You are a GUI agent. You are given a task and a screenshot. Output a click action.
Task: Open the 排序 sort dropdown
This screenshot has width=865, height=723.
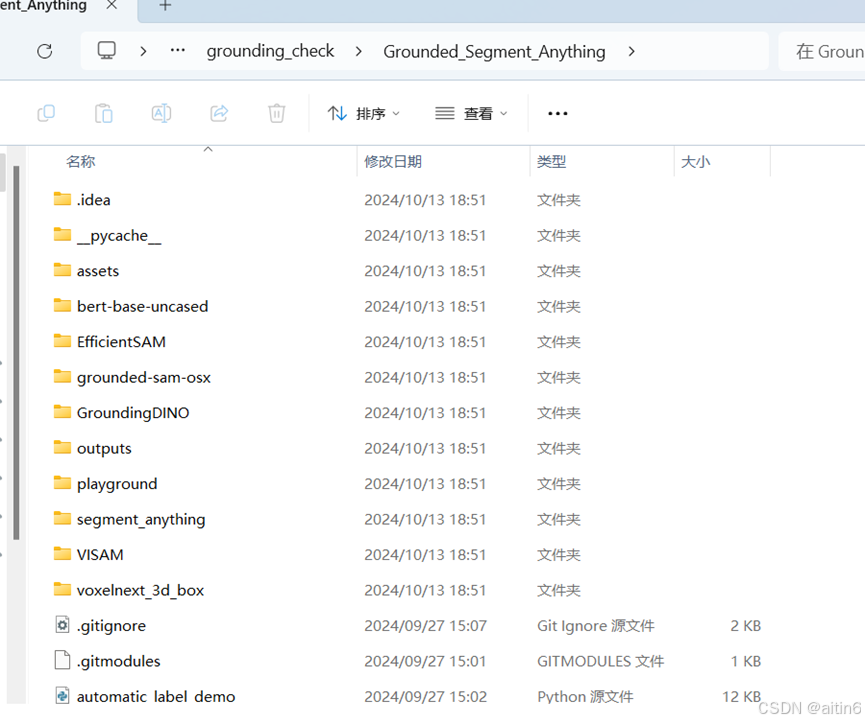coord(364,114)
